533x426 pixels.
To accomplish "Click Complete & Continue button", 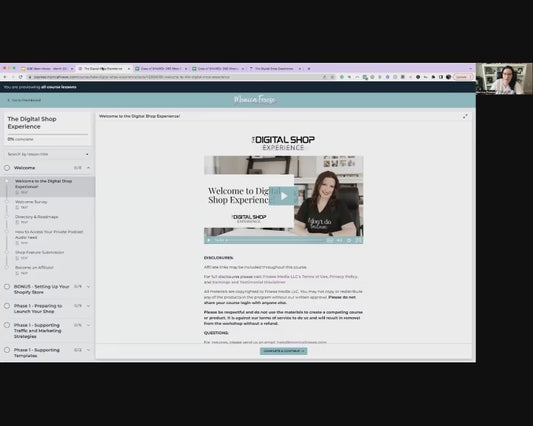I will click(x=283, y=351).
